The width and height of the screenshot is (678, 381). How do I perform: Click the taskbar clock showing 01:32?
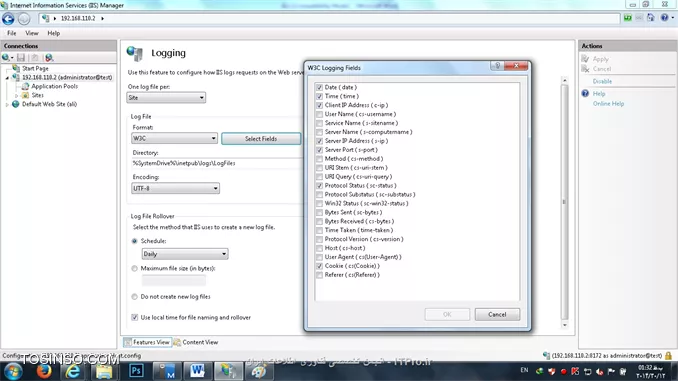click(x=650, y=371)
